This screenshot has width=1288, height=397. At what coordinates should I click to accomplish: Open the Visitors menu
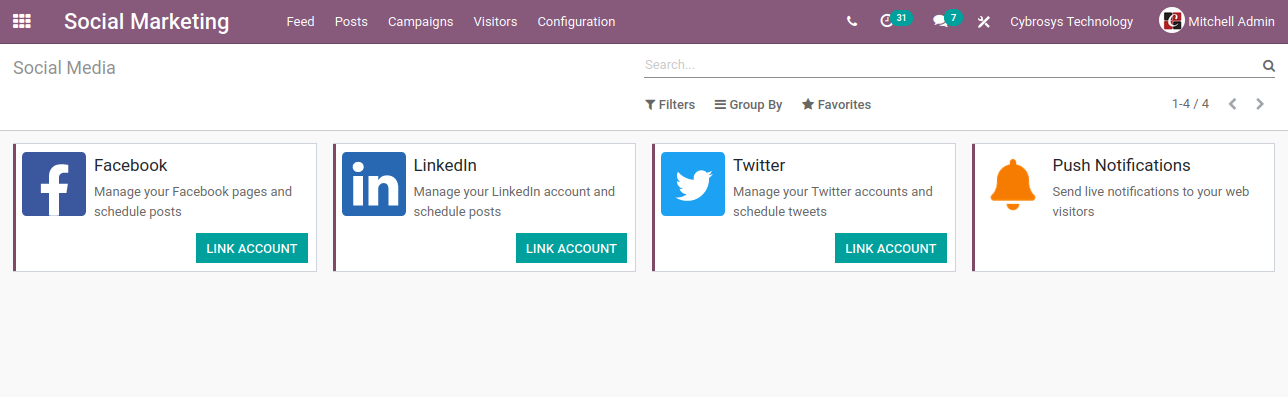[x=495, y=21]
